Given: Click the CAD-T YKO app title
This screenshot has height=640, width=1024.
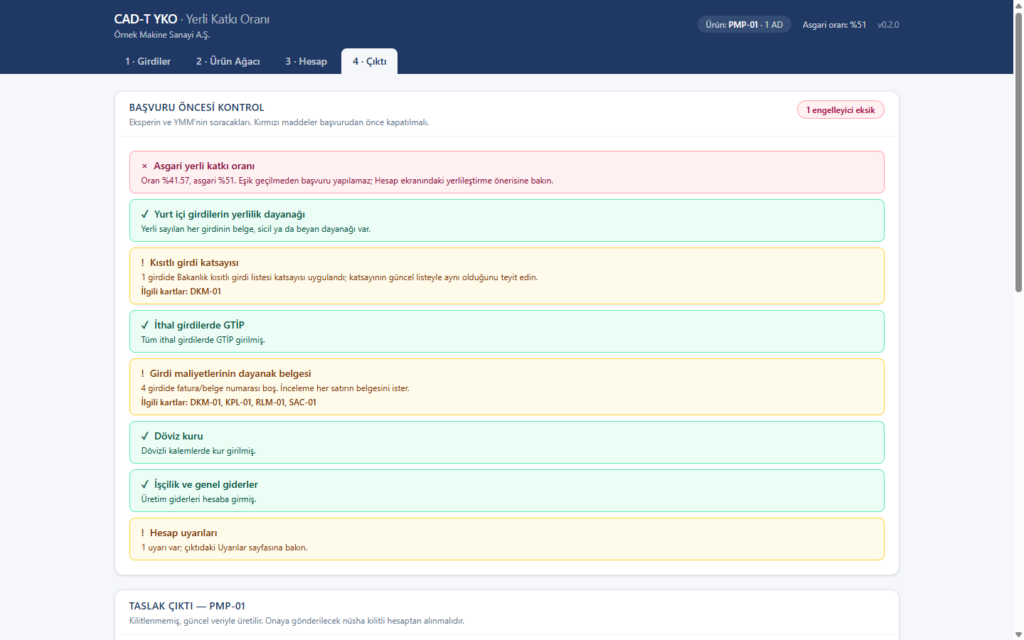Looking at the screenshot, I should [145, 20].
